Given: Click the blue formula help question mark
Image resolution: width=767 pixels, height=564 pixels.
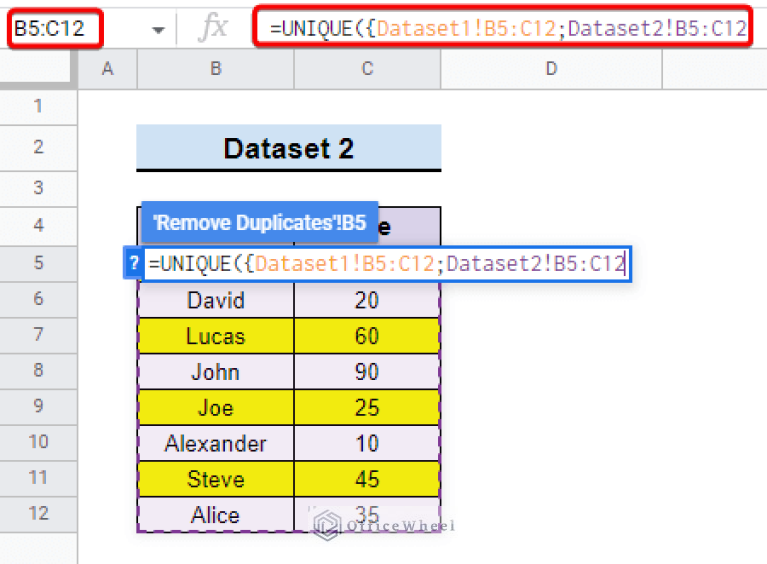Looking at the screenshot, I should 133,264.
